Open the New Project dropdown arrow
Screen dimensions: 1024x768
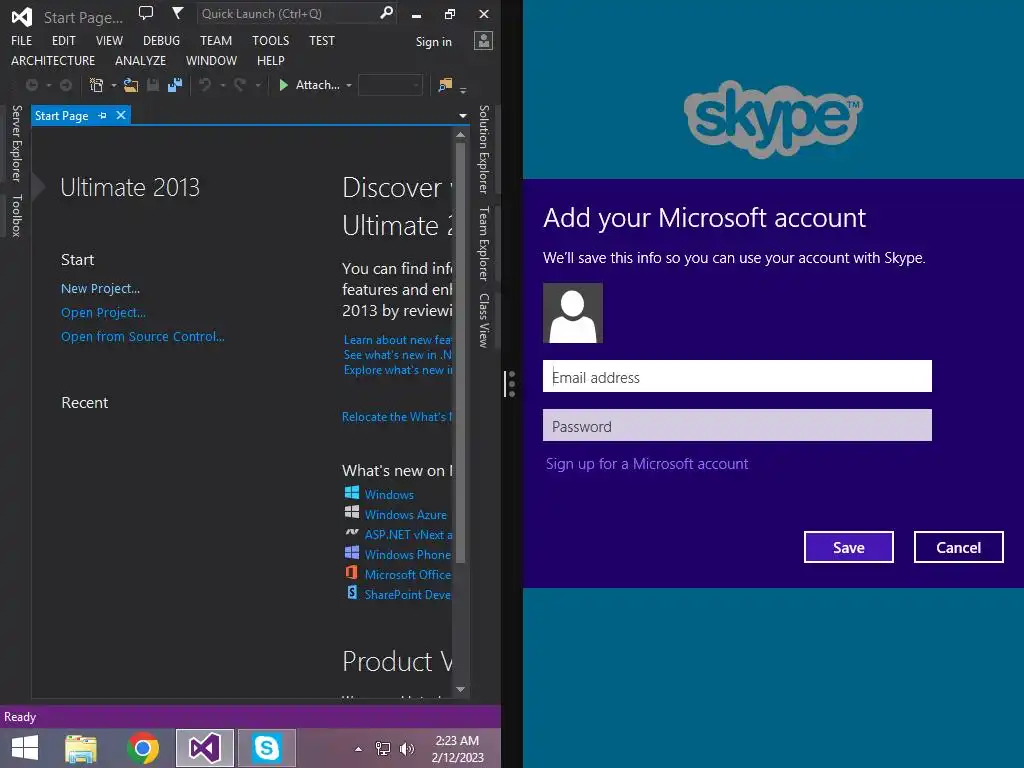pyautogui.click(x=114, y=86)
